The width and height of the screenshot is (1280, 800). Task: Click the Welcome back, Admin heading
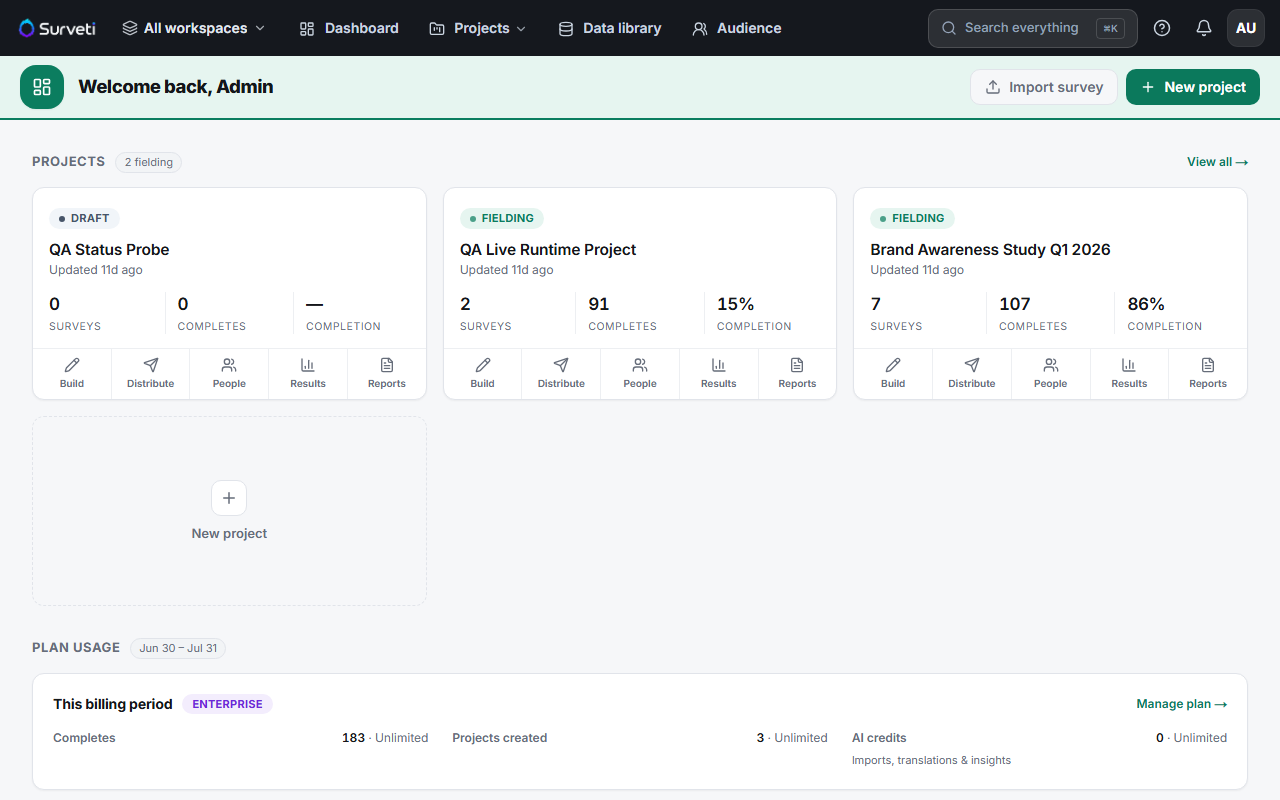pos(176,87)
